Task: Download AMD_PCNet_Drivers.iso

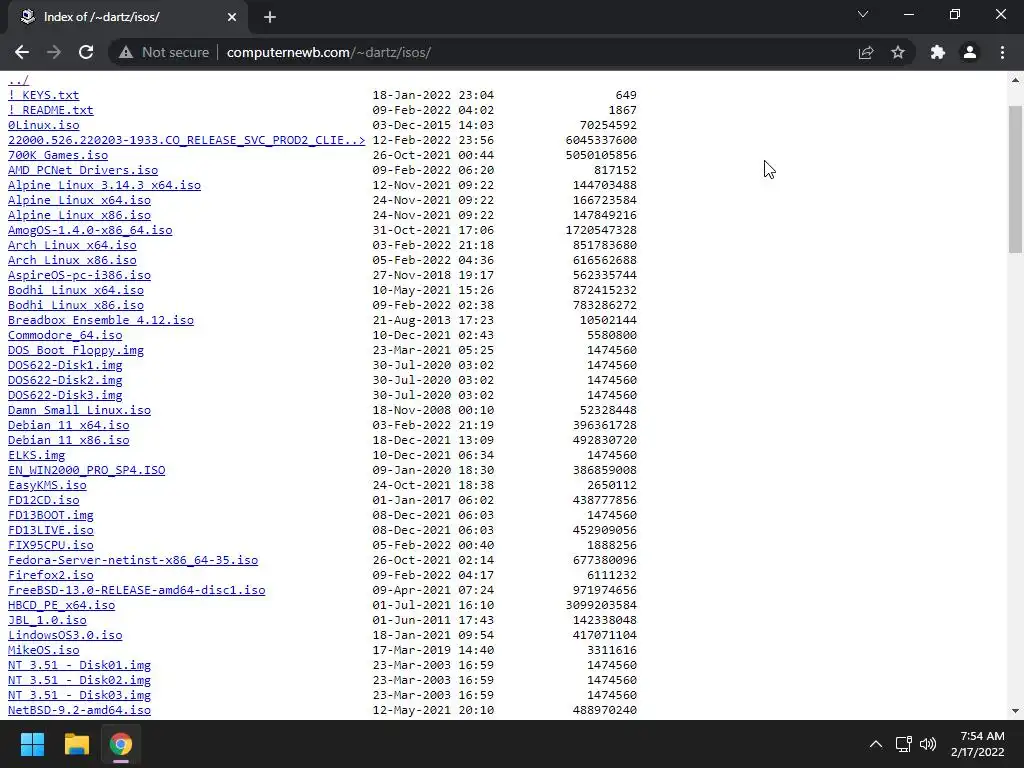Action: click(x=83, y=170)
